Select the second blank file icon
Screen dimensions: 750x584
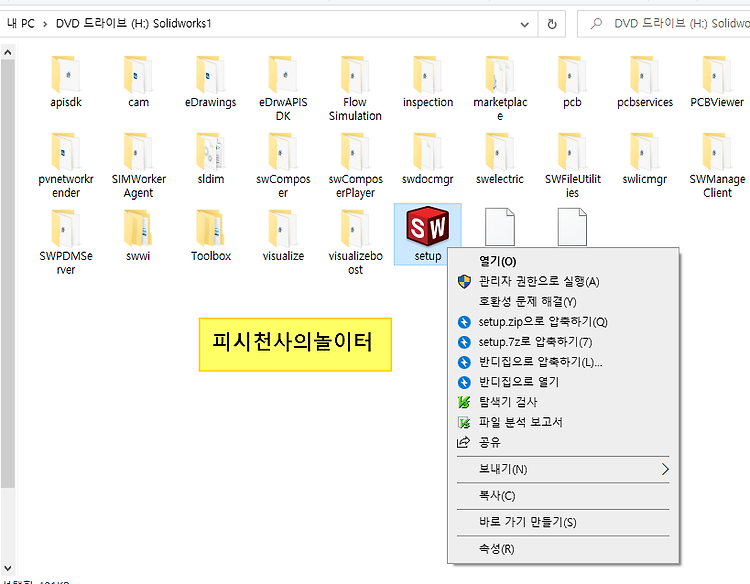[572, 227]
